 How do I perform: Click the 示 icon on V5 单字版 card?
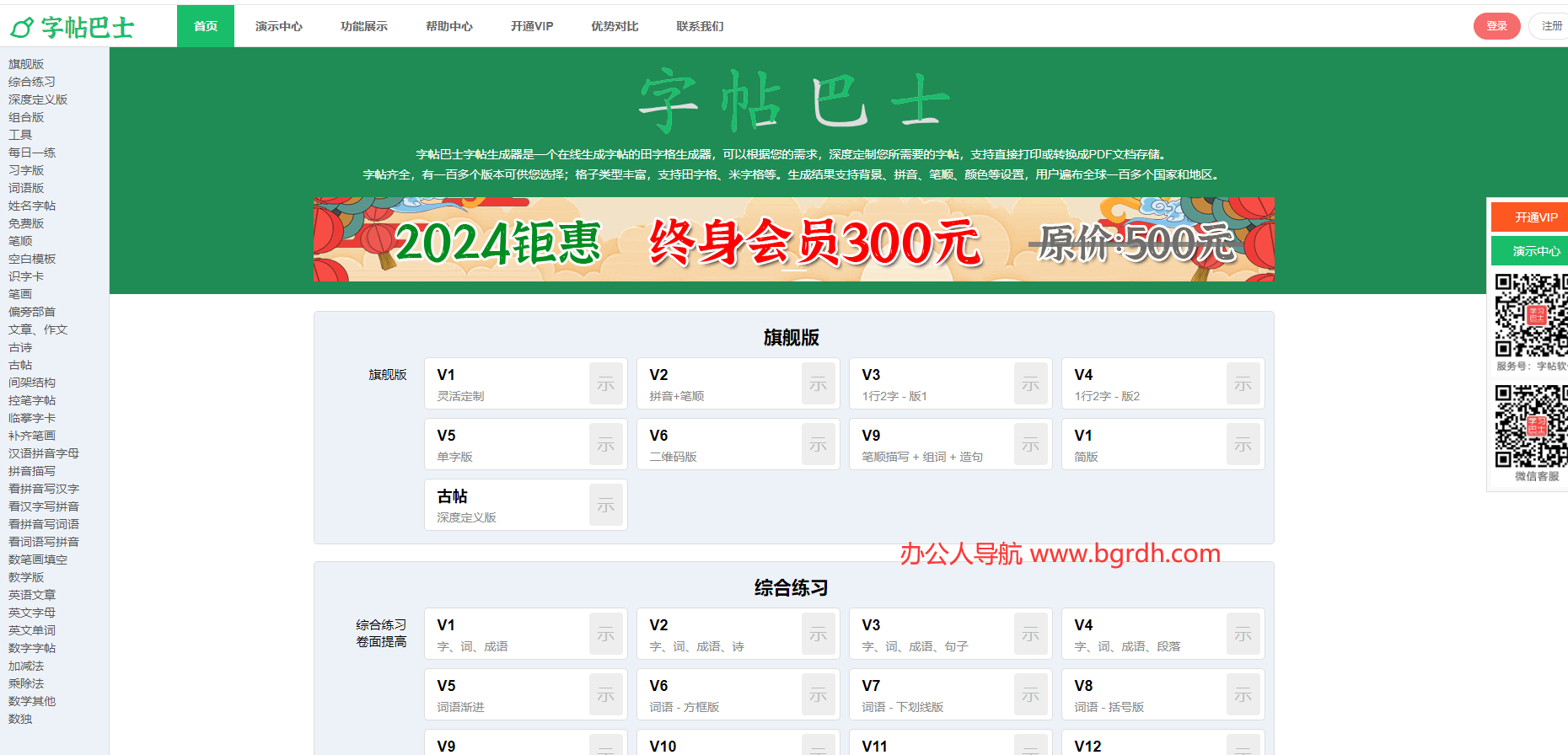tap(605, 445)
